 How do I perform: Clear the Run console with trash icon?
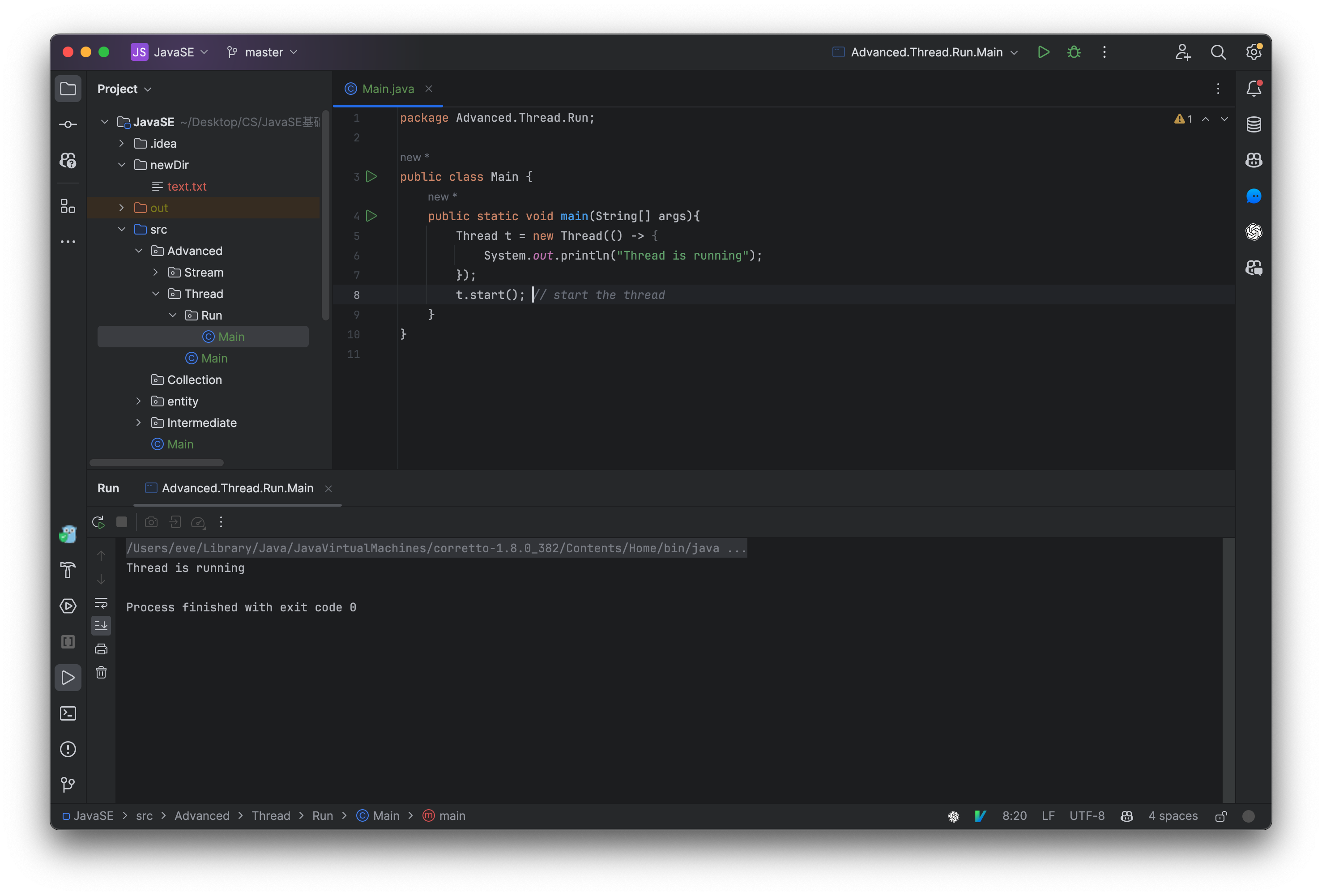(101, 672)
